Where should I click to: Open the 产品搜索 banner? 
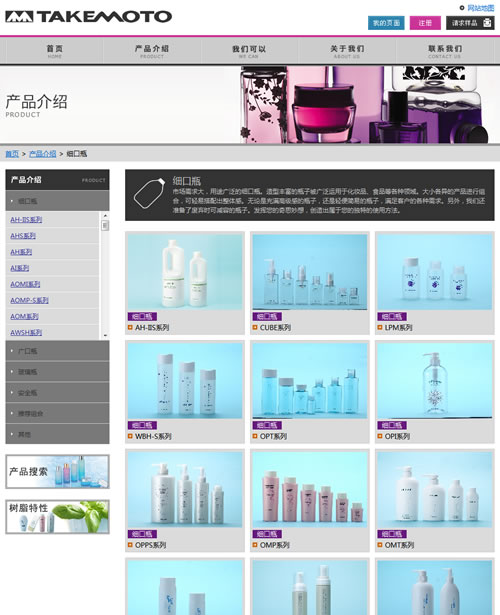click(x=57, y=471)
